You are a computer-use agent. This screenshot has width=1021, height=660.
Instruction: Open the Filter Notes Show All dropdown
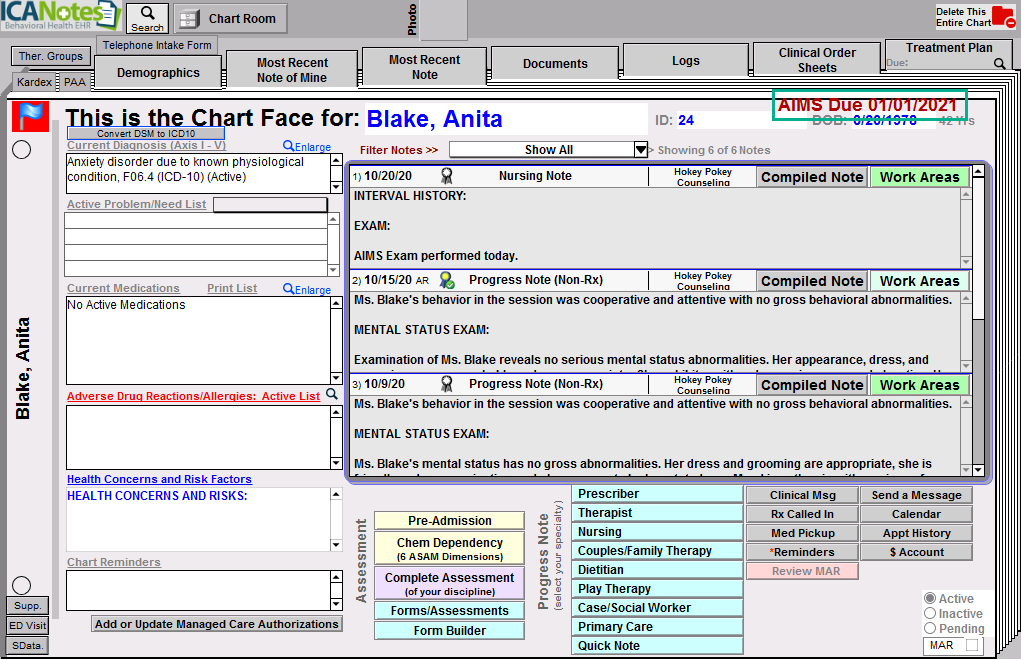tap(641, 150)
